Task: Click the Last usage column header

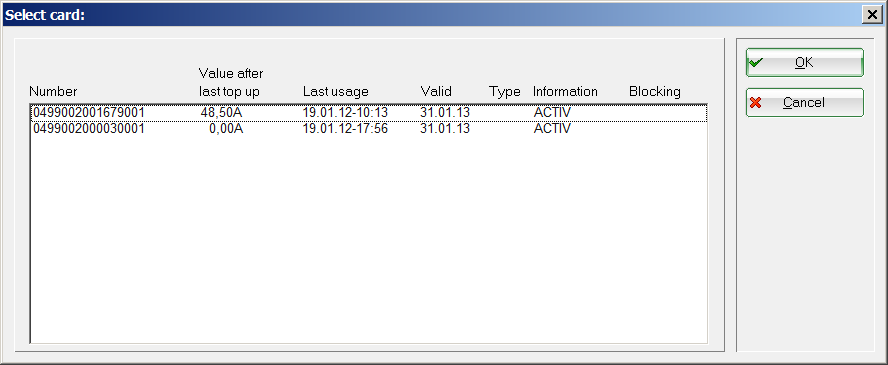Action: point(336,91)
